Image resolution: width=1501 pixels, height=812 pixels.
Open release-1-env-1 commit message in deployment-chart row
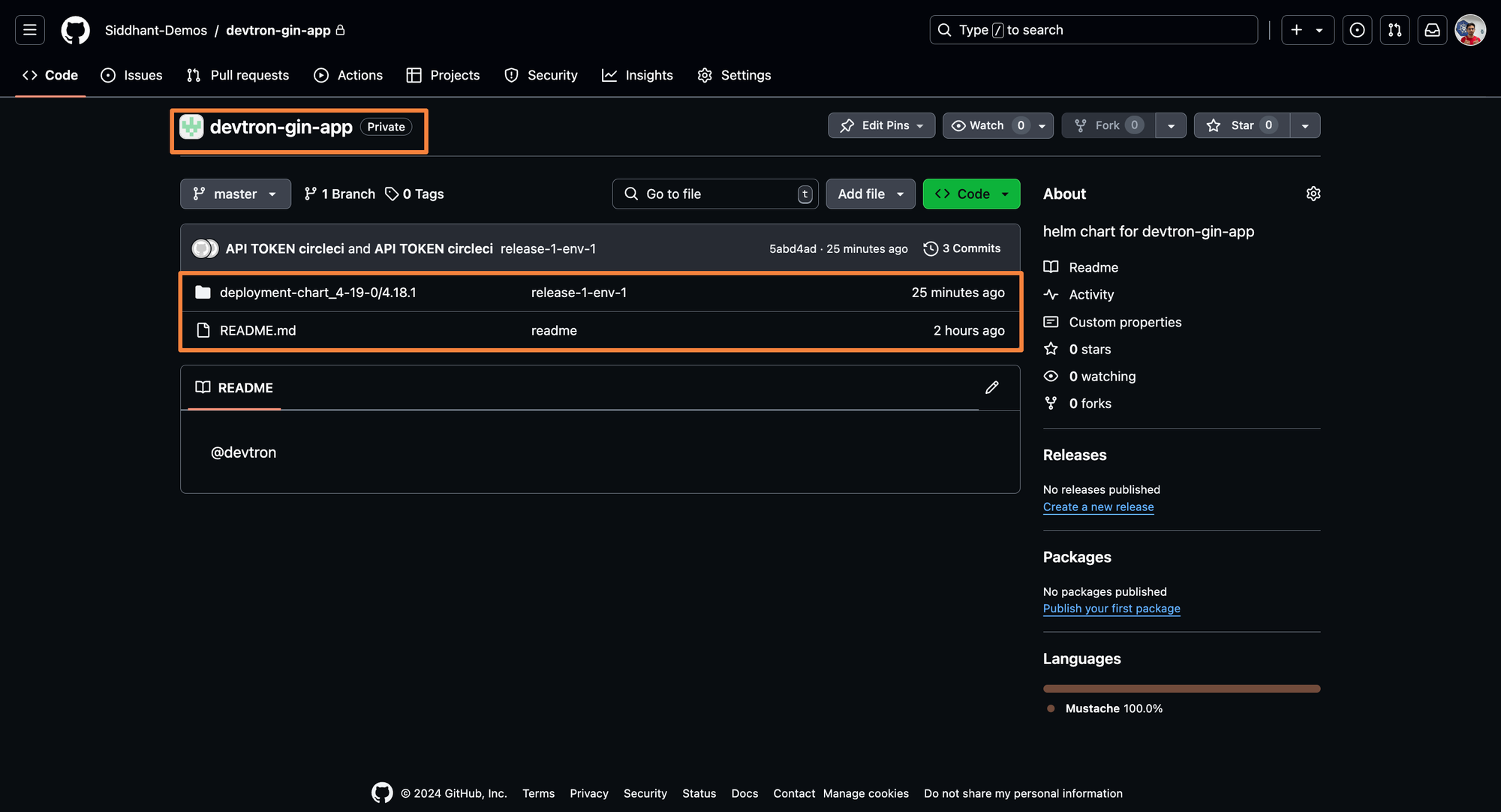[x=579, y=293]
